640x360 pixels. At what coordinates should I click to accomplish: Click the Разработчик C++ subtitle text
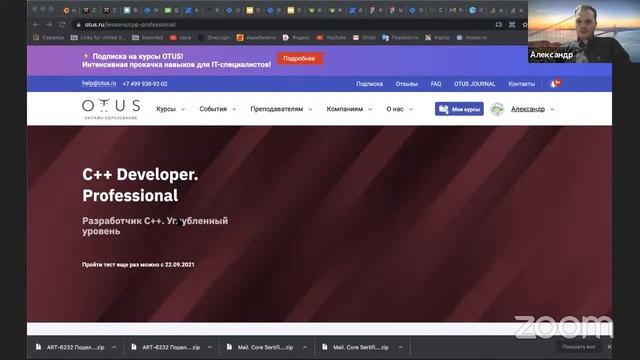click(x=155, y=226)
